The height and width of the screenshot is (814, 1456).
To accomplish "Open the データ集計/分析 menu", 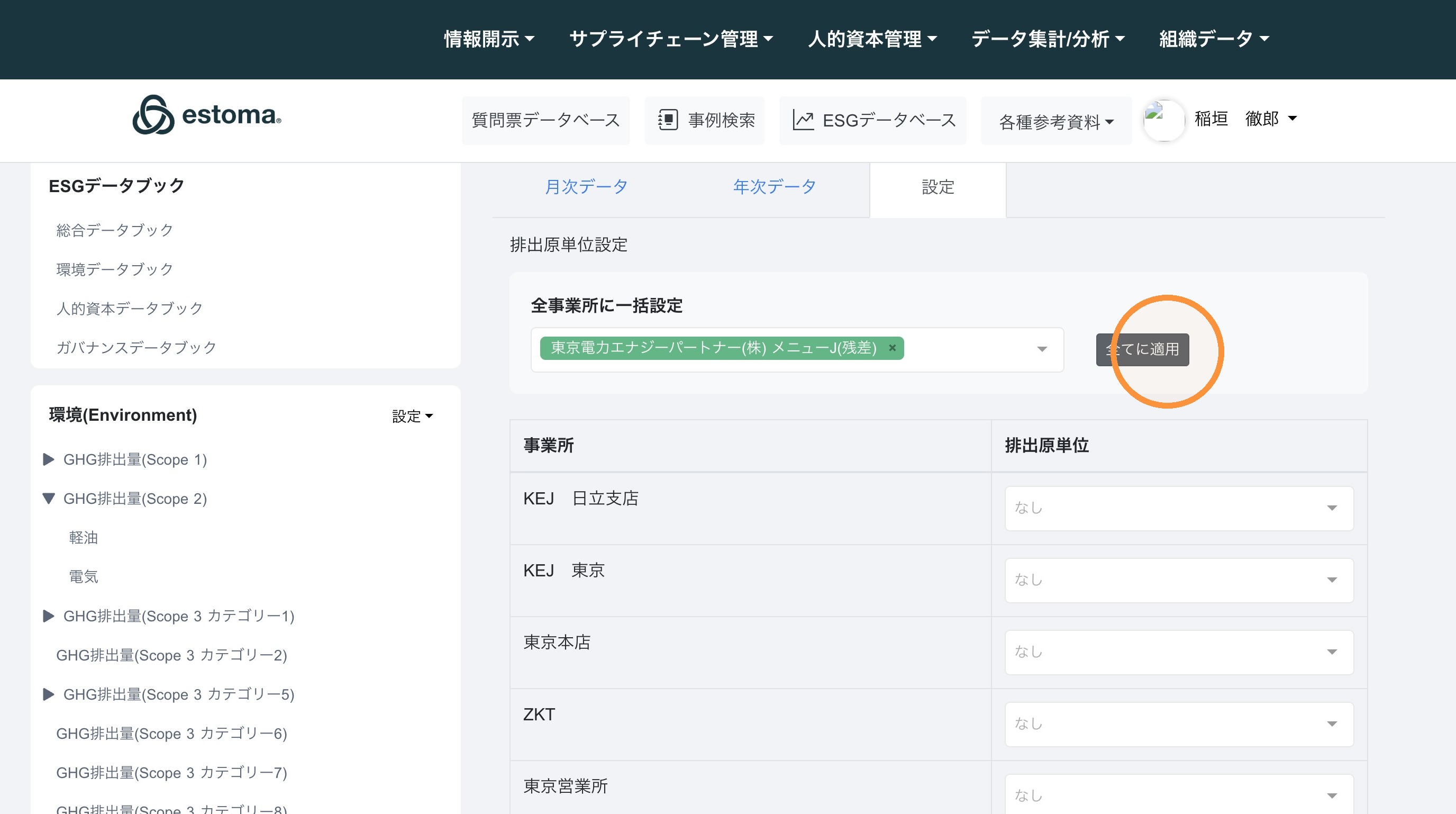I will pyautogui.click(x=1048, y=39).
